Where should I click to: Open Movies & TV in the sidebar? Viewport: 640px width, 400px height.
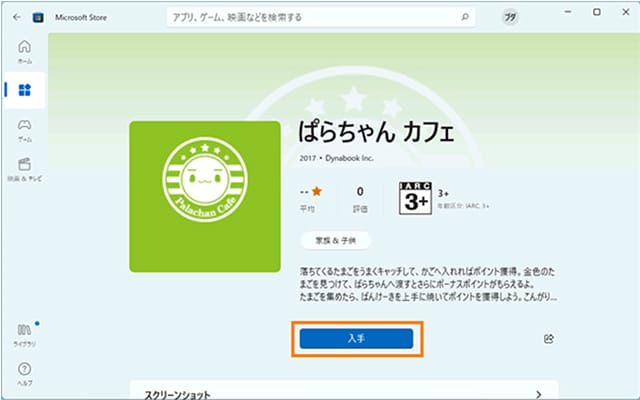[24, 169]
